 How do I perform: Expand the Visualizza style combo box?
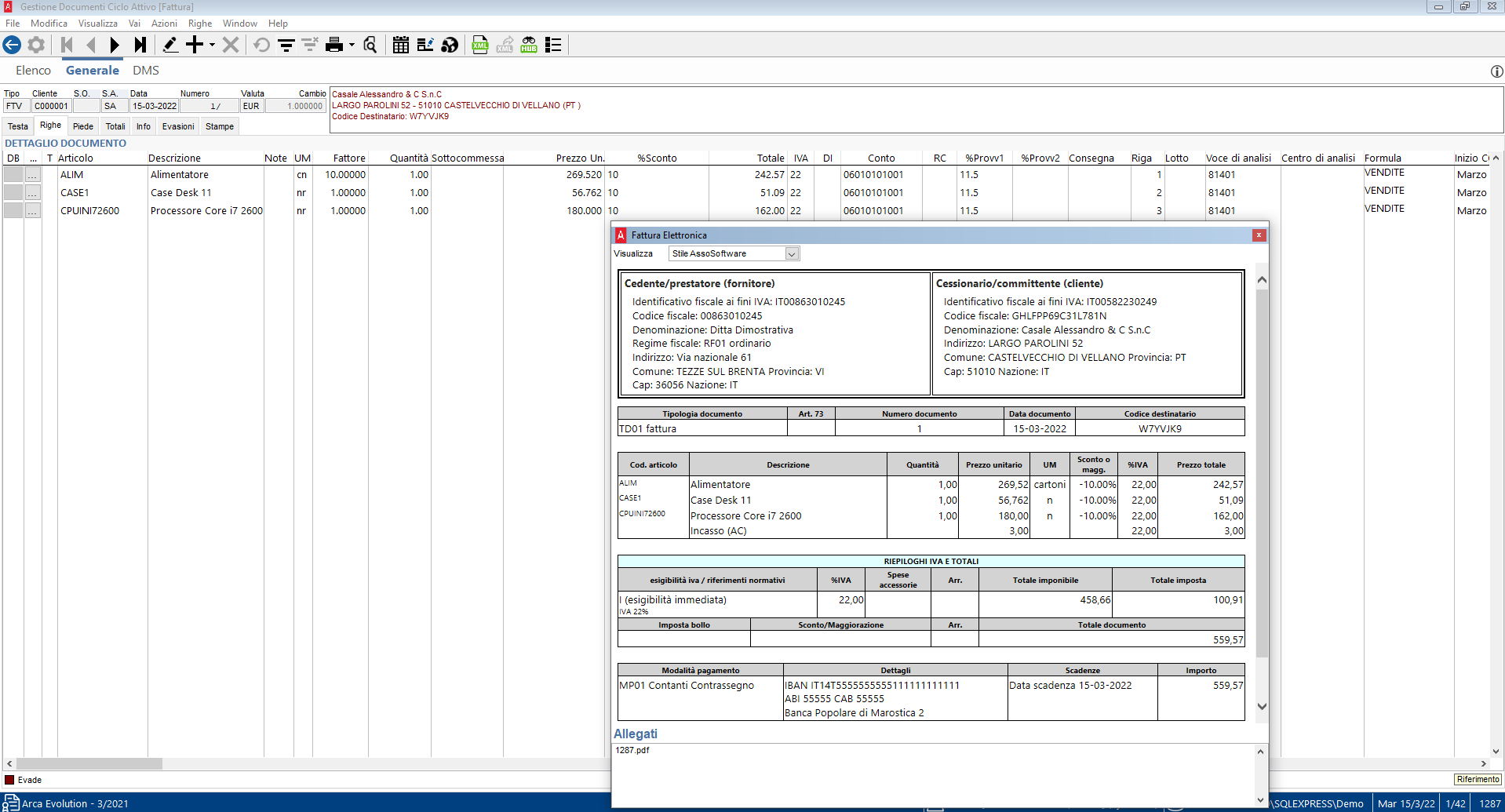pos(792,253)
